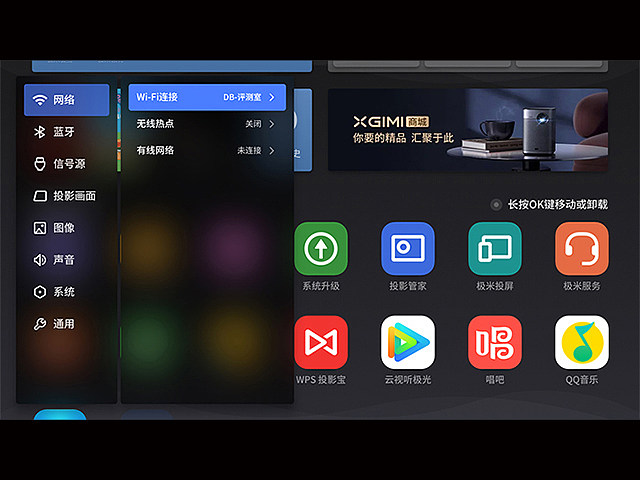Screen dimensions: 640x480
Task: Open the QQ音乐 music app
Action: click(x=582, y=342)
